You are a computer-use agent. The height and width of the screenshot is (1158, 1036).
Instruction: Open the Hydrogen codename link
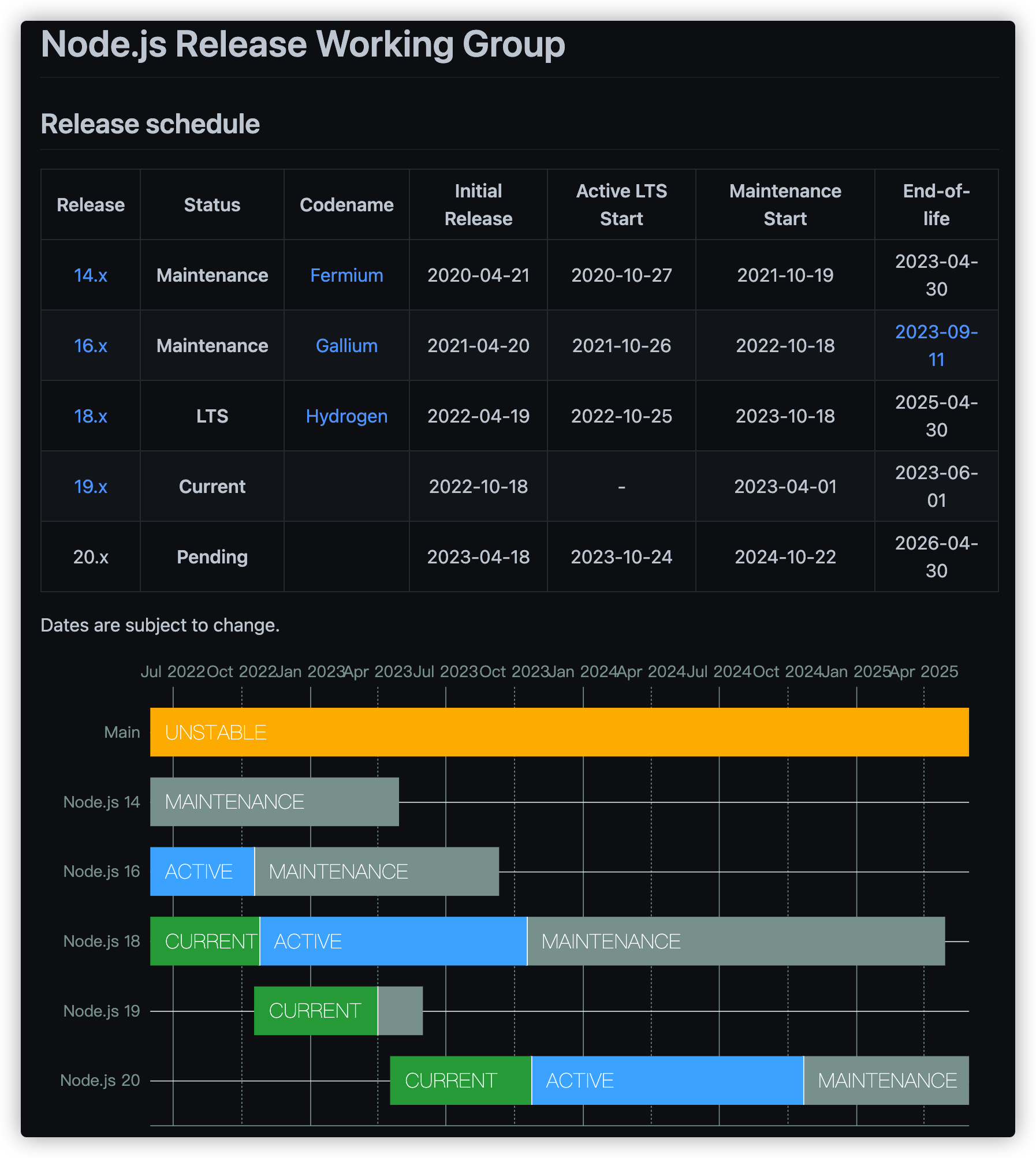coord(346,416)
